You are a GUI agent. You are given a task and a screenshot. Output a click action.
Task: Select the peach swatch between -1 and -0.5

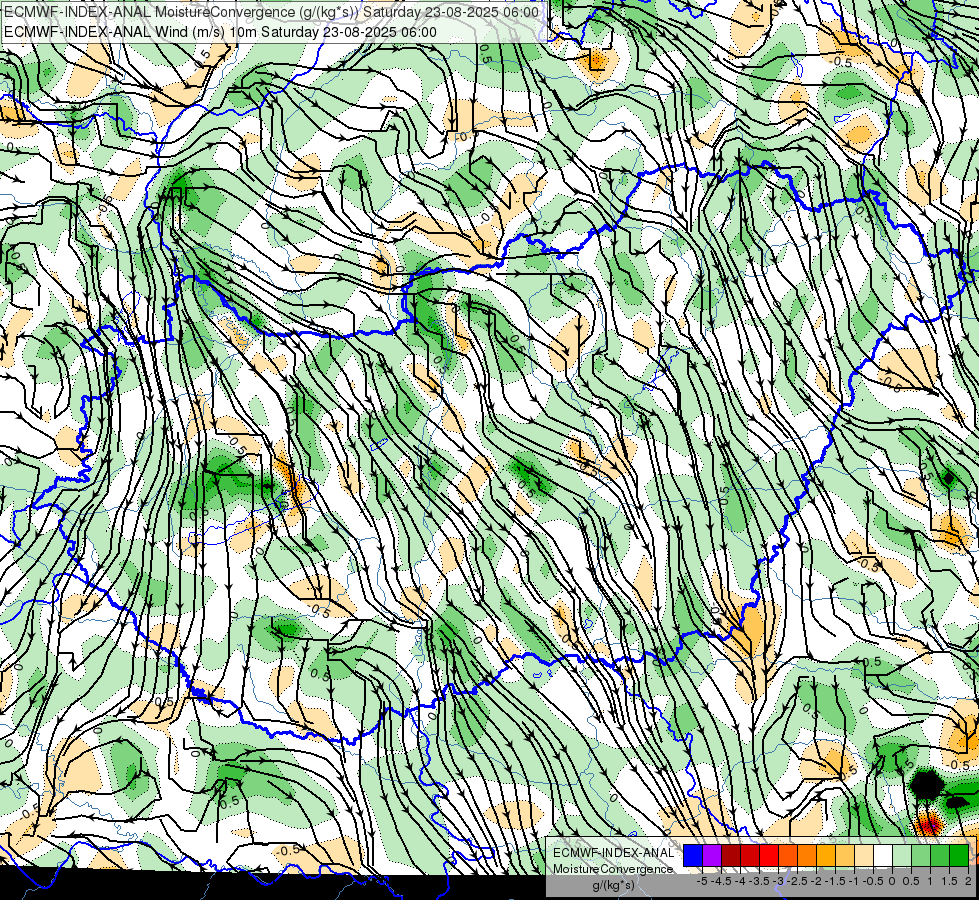[x=864, y=856]
